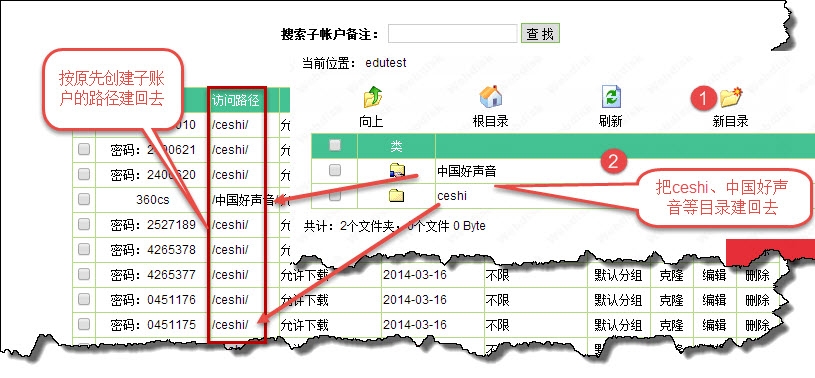This screenshot has width=815, height=378.
Task: Click current location edutest
Action: pyautogui.click(x=386, y=63)
